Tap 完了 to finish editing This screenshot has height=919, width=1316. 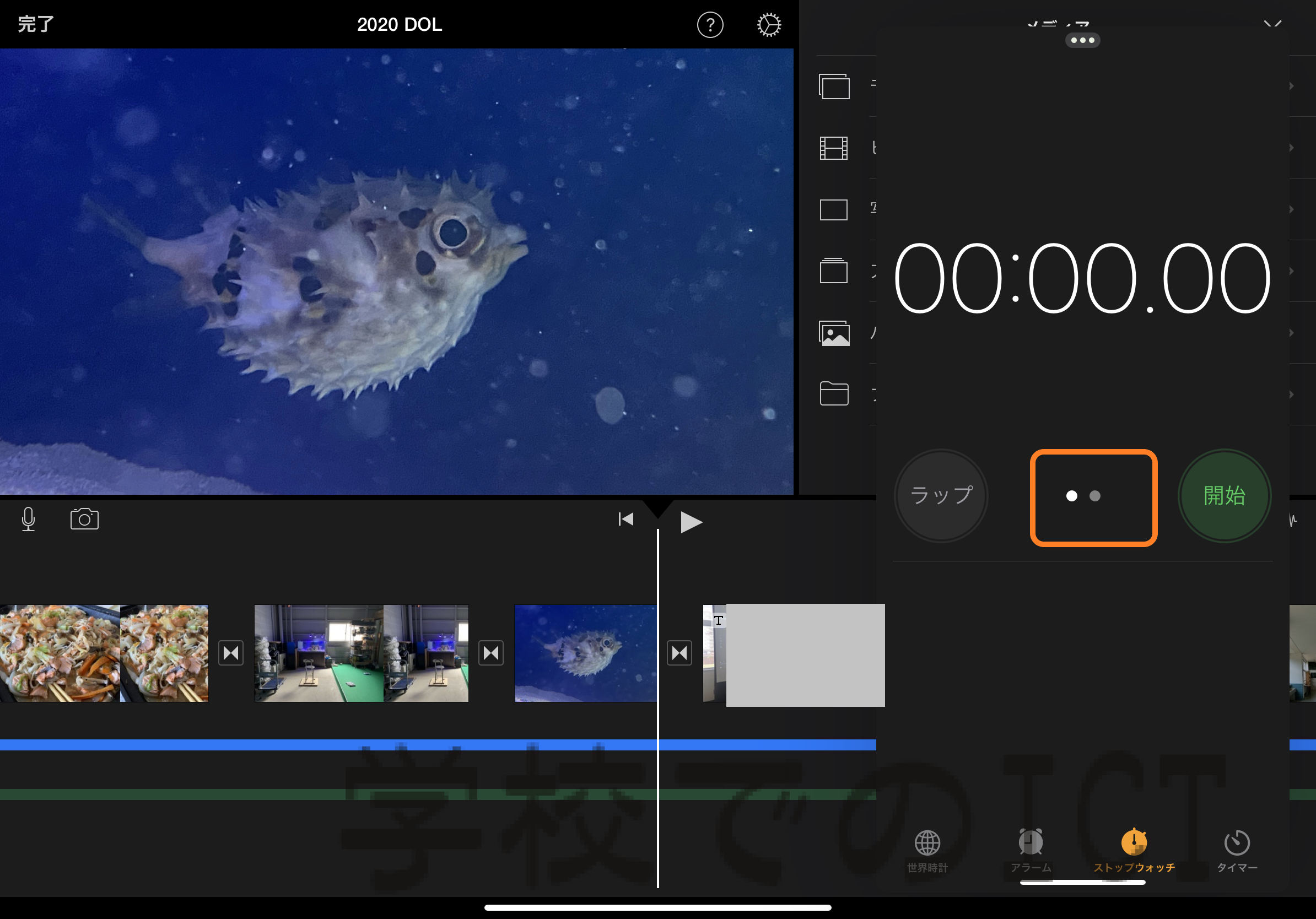coord(35,25)
